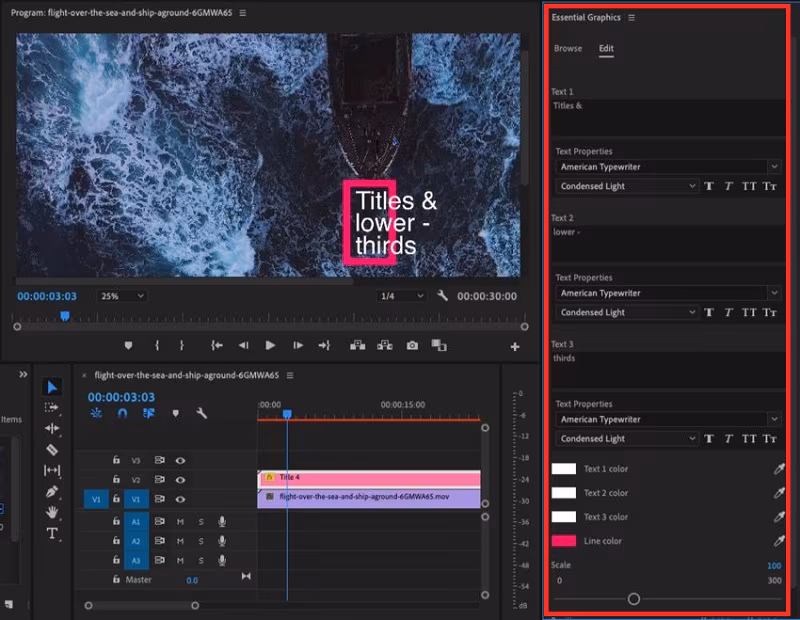
Task: Open the 25% zoom level dropdown
Action: point(122,296)
